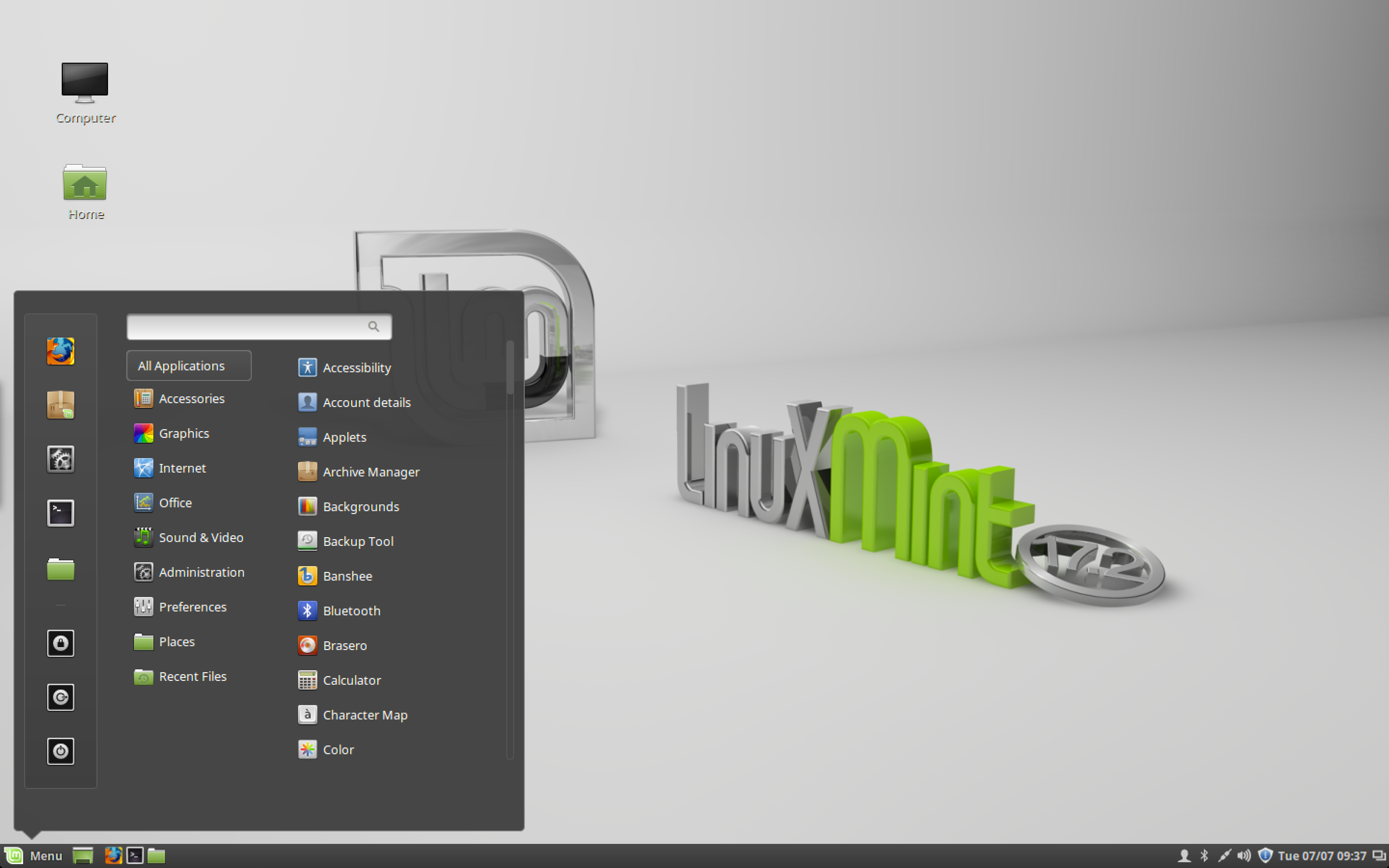
Task: Open the Color management tool
Action: click(337, 749)
